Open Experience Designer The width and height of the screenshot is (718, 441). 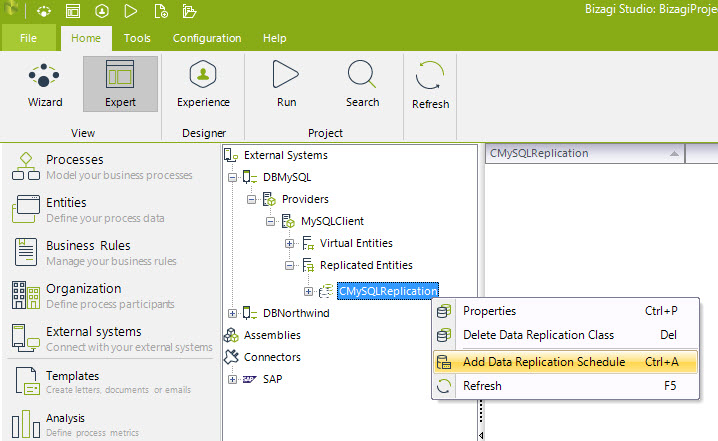click(x=203, y=84)
